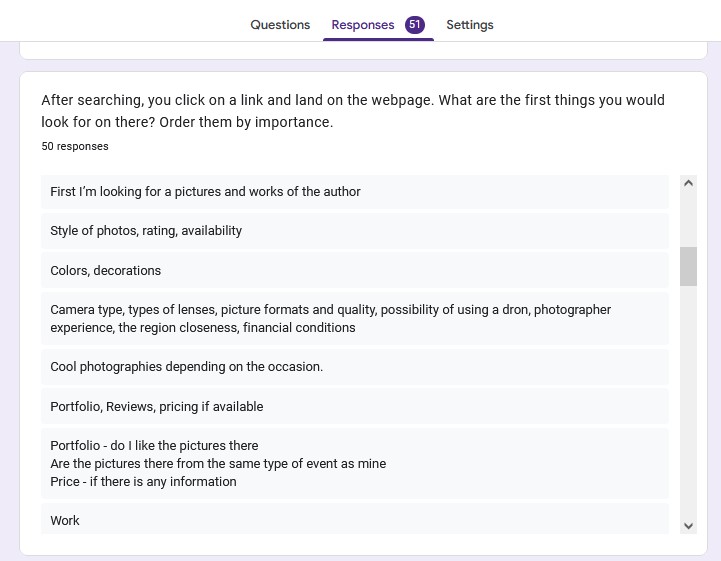
Task: Switch to the Questions tab
Action: (280, 25)
